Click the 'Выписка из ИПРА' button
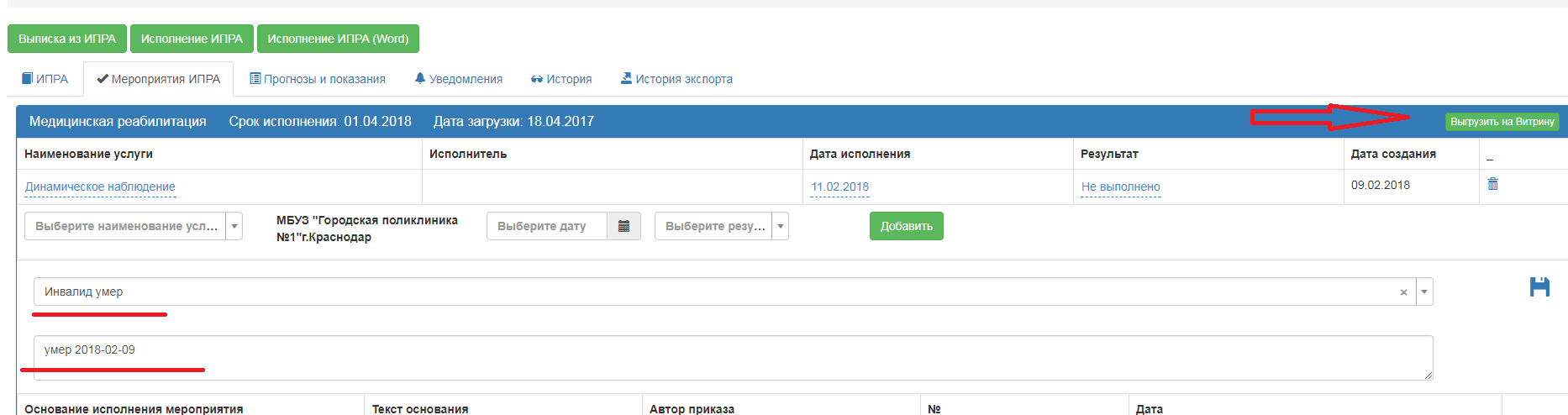1568x415 pixels. click(67, 39)
